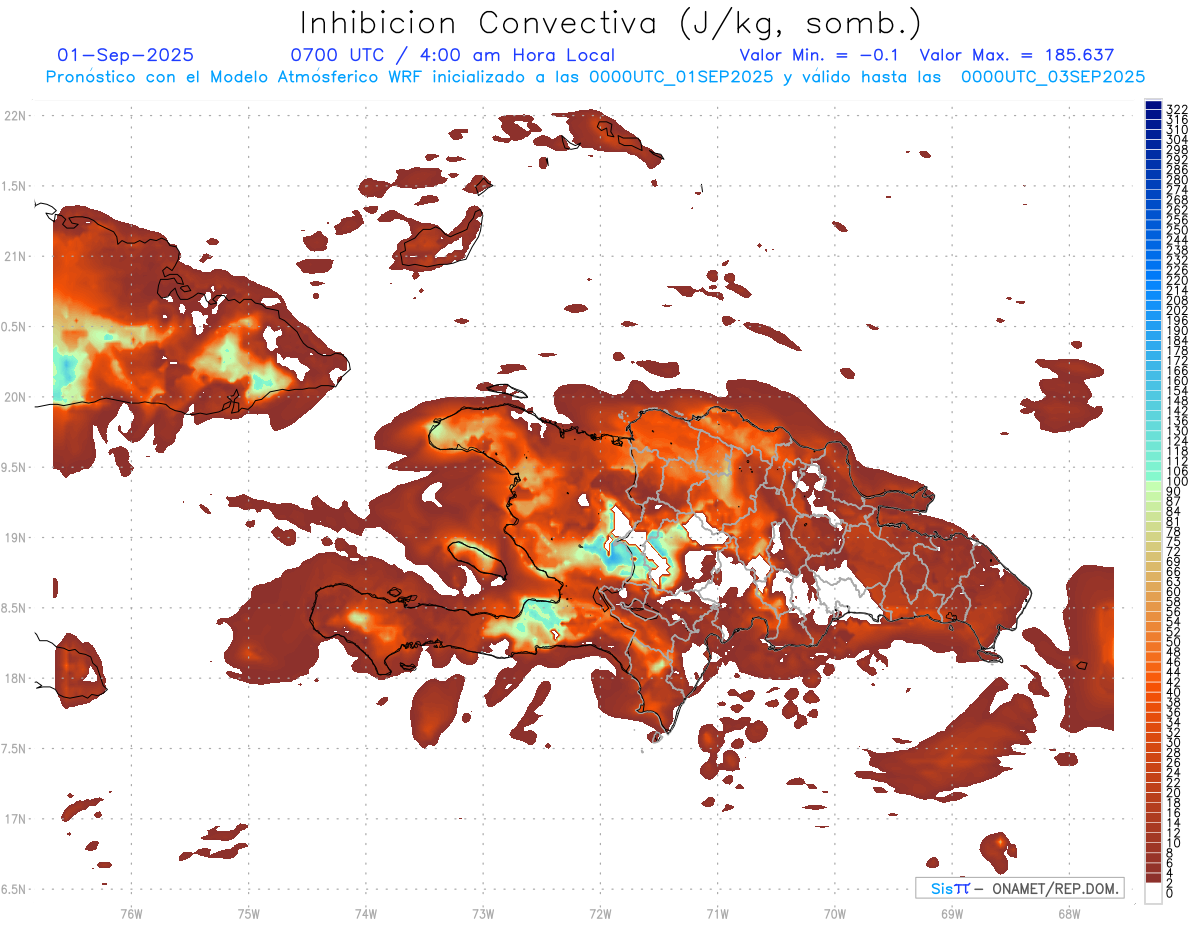Image resolution: width=1200 pixels, height=927 pixels.
Task: Click the colorbar label '72'
Action: point(1174,551)
